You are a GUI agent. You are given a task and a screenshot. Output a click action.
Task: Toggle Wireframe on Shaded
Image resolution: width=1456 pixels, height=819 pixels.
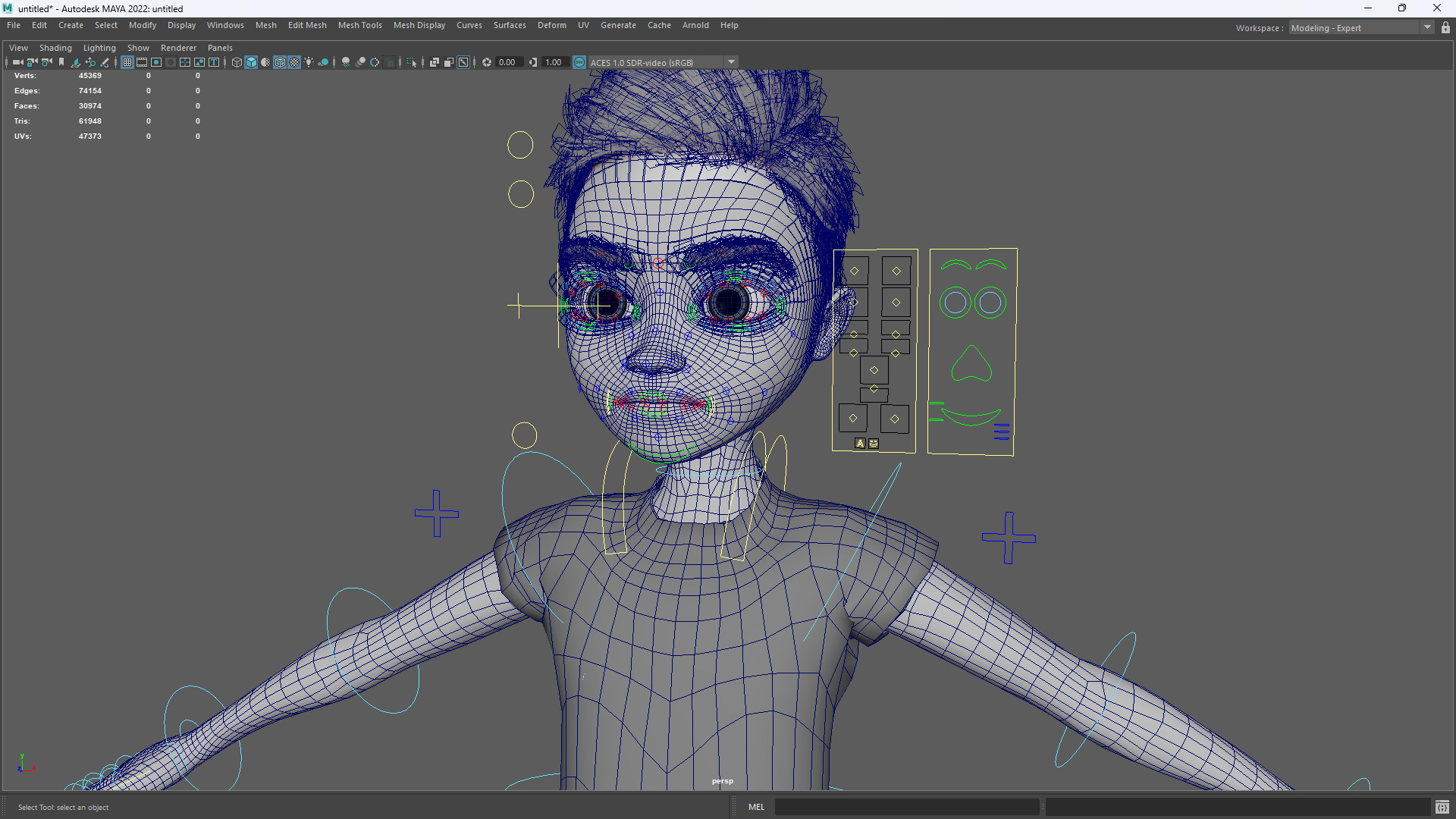pyautogui.click(x=280, y=62)
